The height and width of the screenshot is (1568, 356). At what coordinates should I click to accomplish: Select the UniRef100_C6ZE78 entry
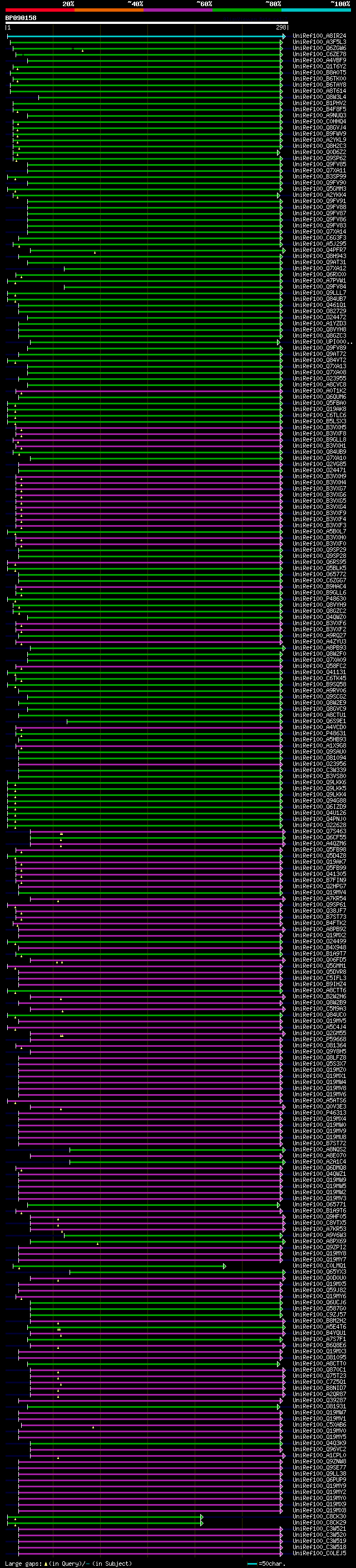coord(319,55)
